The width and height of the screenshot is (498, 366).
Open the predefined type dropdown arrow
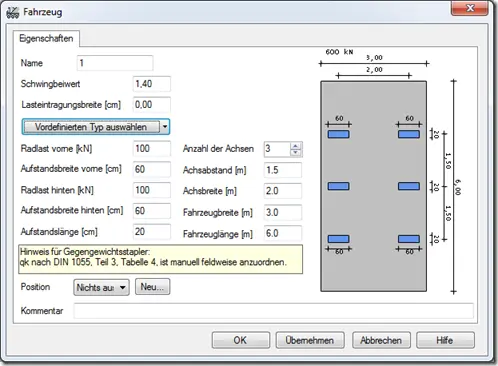coord(165,127)
